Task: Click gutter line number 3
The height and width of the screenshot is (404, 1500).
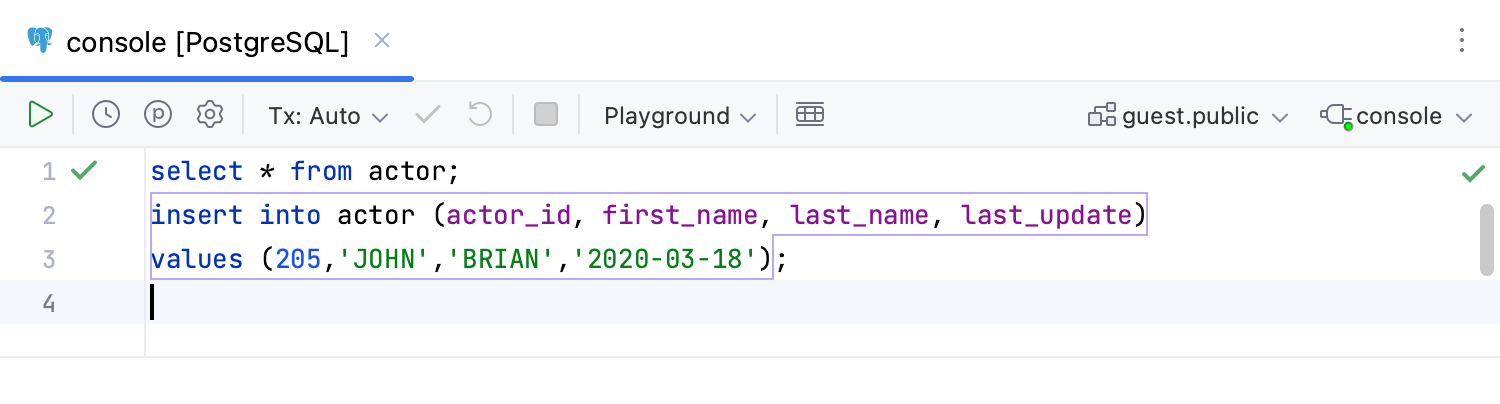Action: pos(49,259)
